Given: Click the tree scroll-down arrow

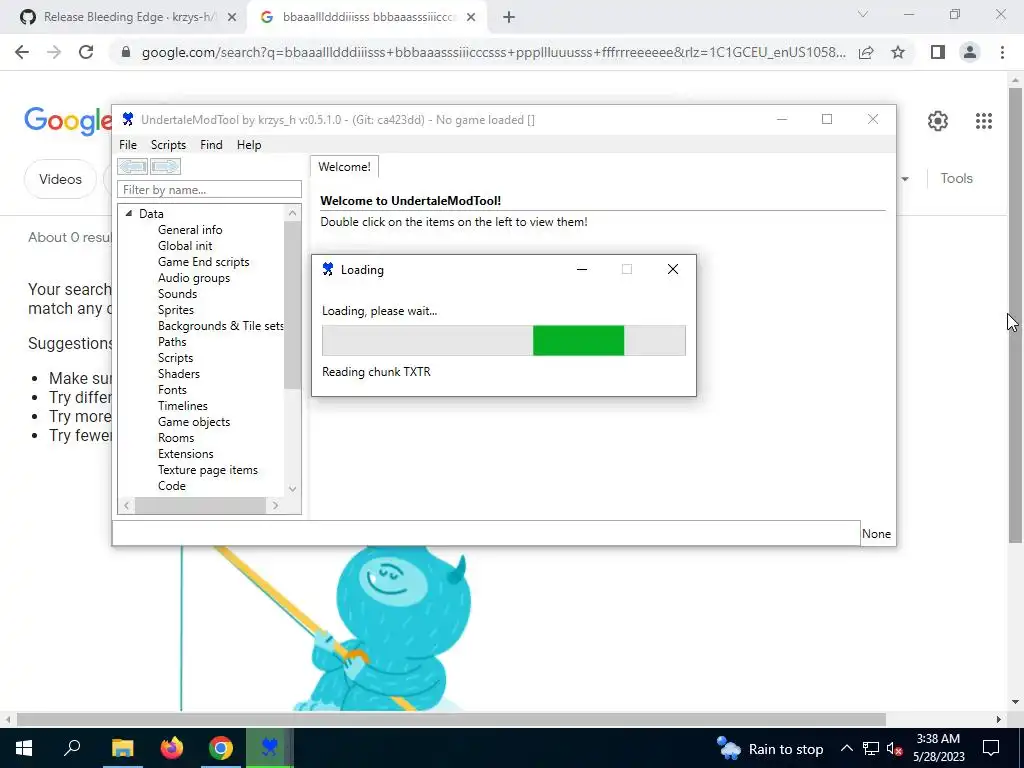Looking at the screenshot, I should point(293,488).
